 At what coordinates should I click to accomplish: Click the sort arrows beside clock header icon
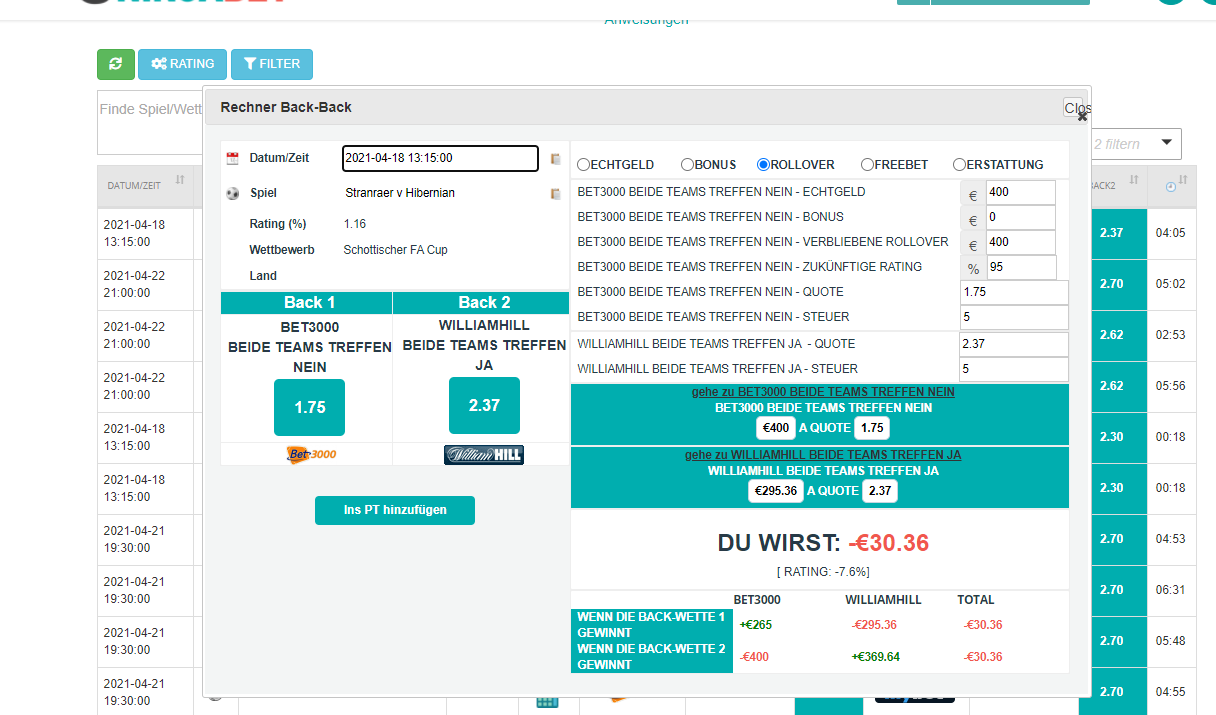click(x=1183, y=181)
